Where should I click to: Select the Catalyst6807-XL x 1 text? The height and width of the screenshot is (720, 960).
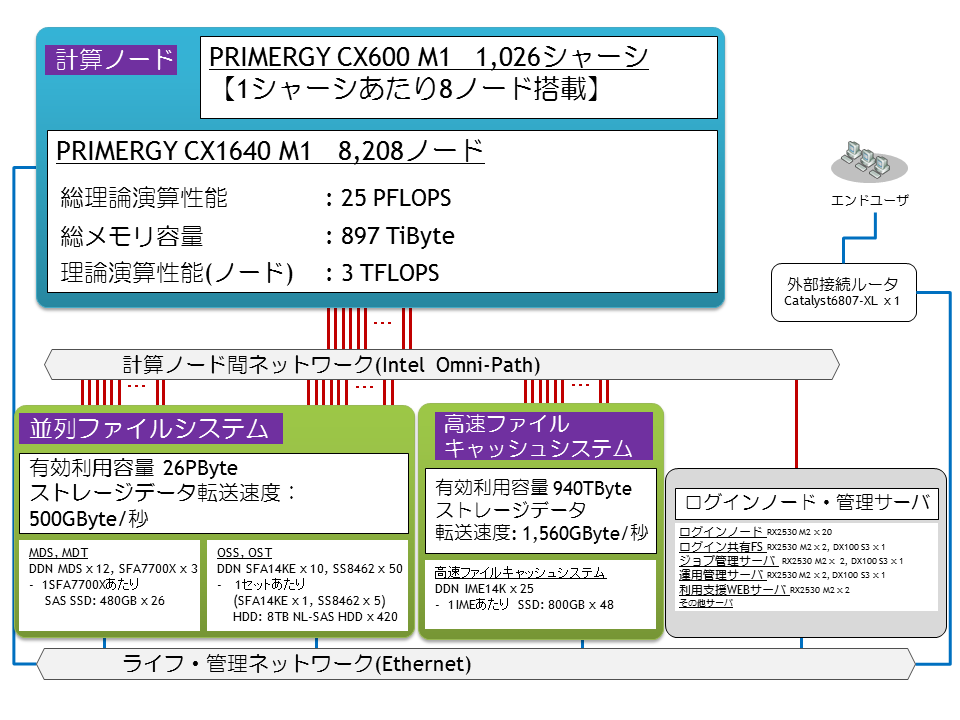(x=842, y=301)
